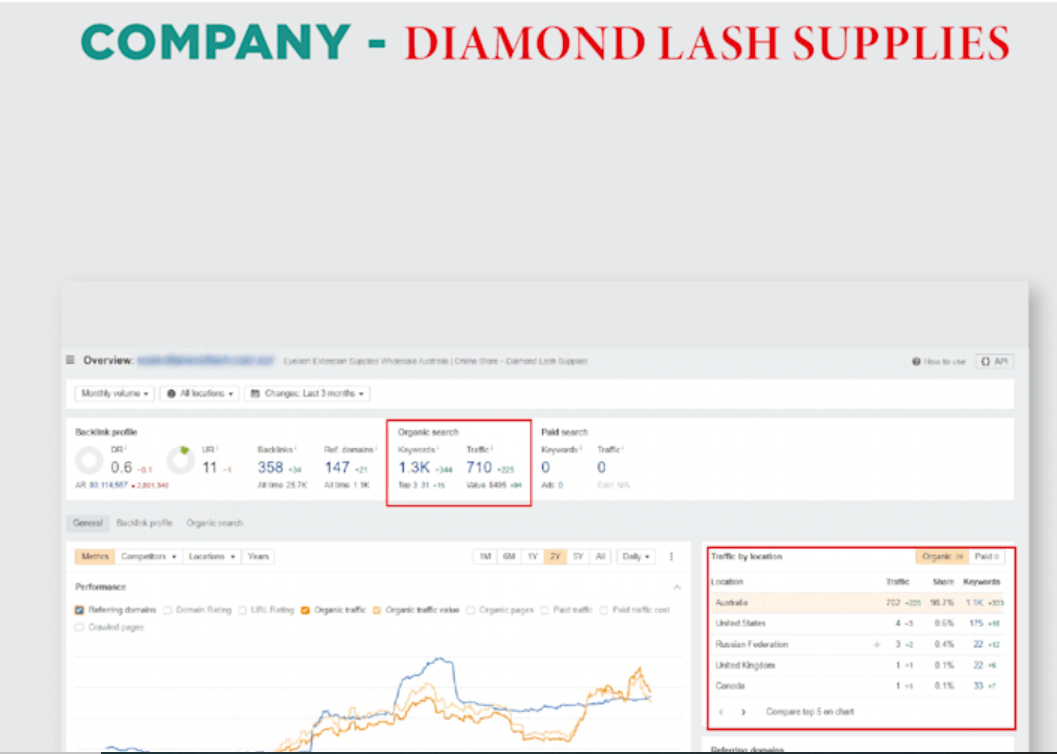Image resolution: width=1057 pixels, height=754 pixels.
Task: Open the Daily interval dropdown
Action: 636,557
